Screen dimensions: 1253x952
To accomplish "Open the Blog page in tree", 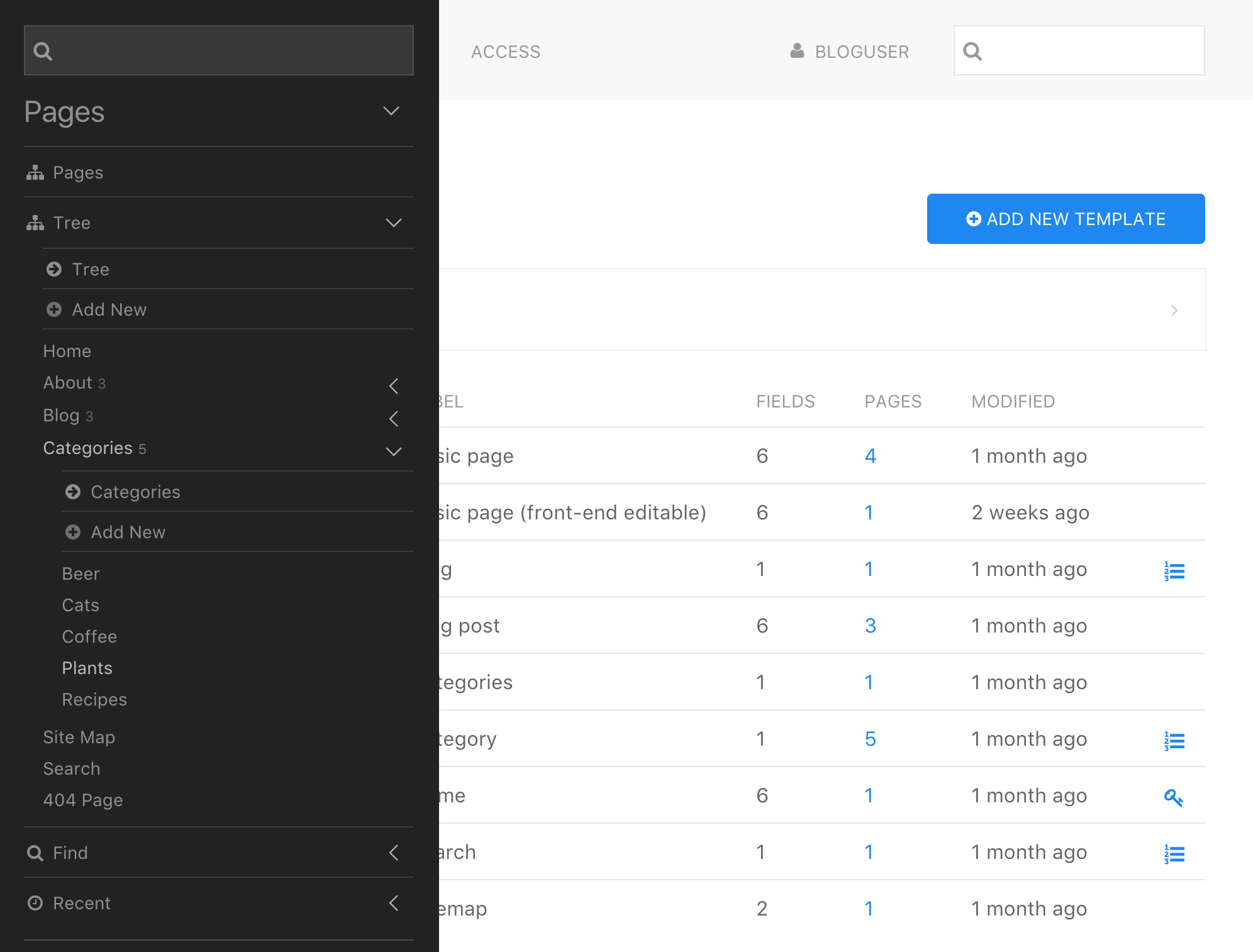I will (x=61, y=415).
